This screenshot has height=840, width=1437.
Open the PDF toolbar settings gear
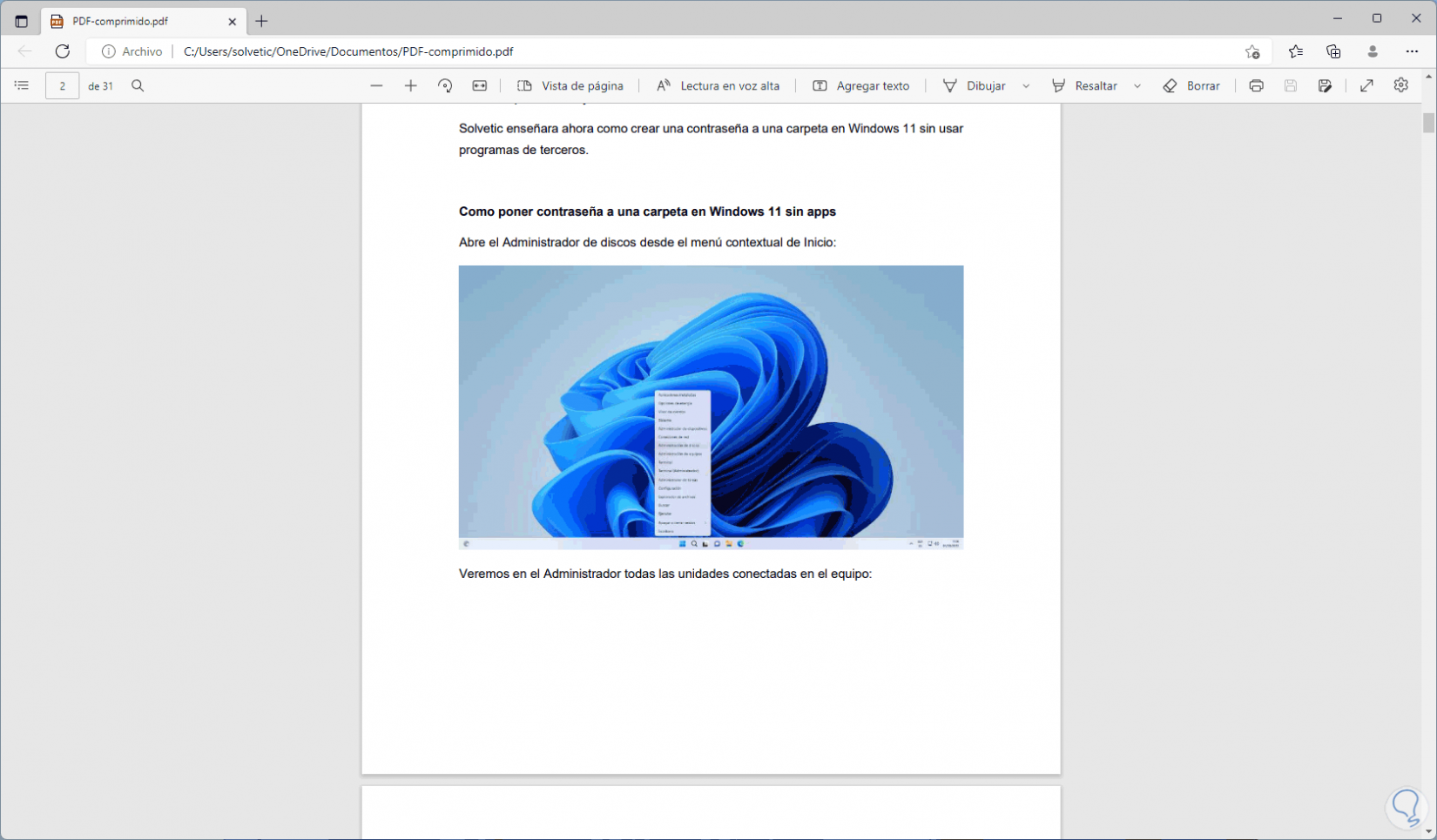click(1400, 85)
